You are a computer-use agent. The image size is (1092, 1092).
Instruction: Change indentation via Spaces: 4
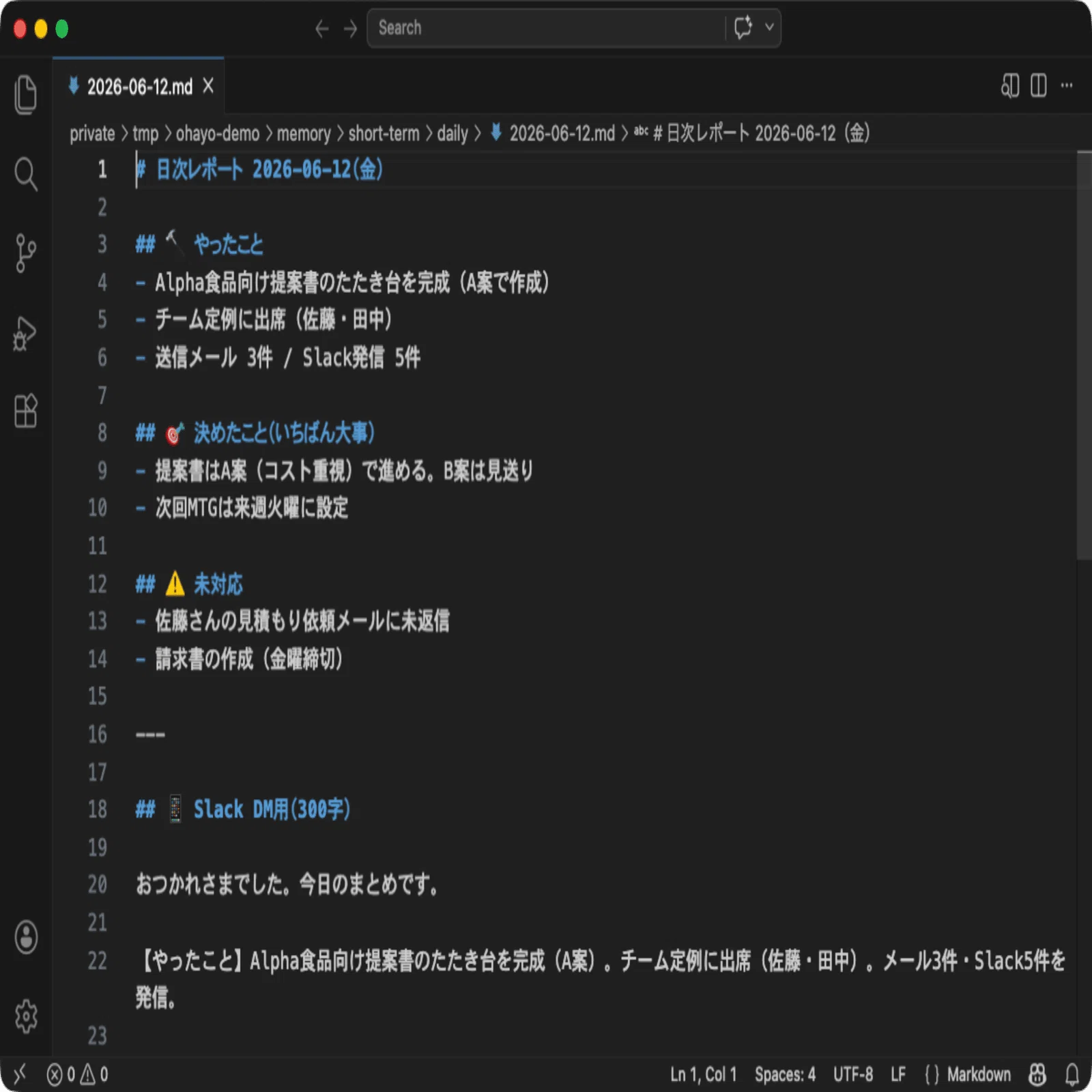click(785, 1075)
